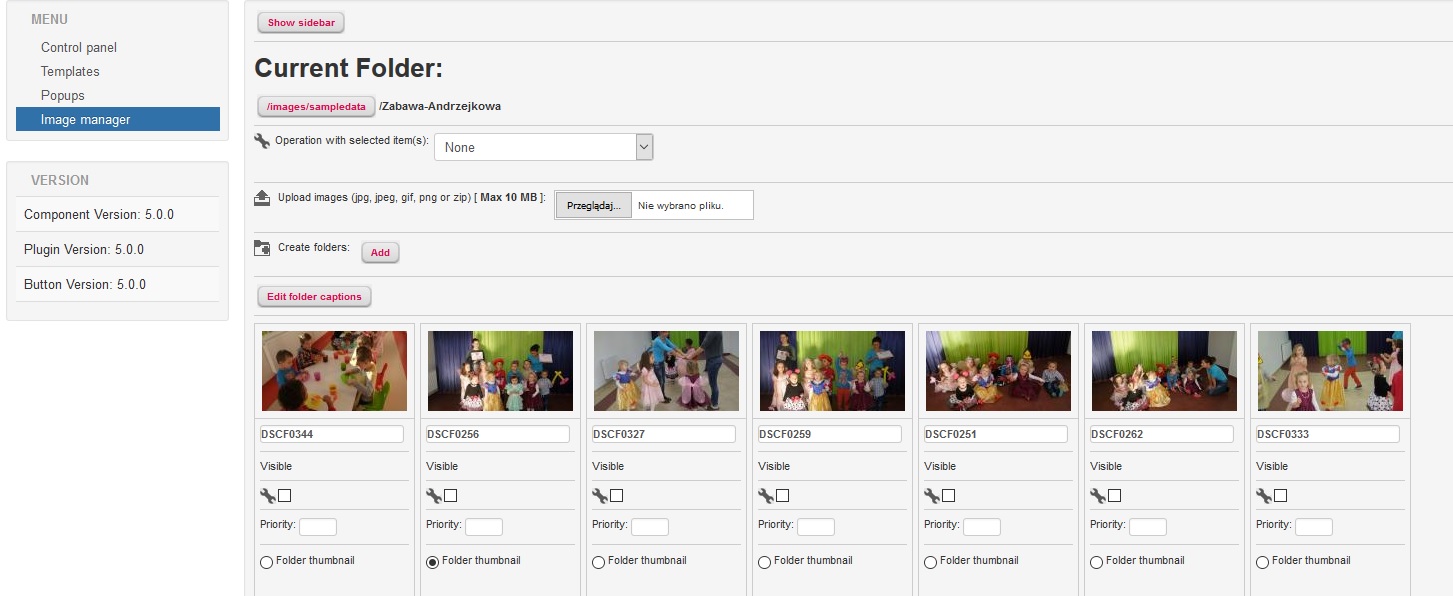Tick the checkbox for image DSCF0256
Screen dimensions: 1453x596
451,495
